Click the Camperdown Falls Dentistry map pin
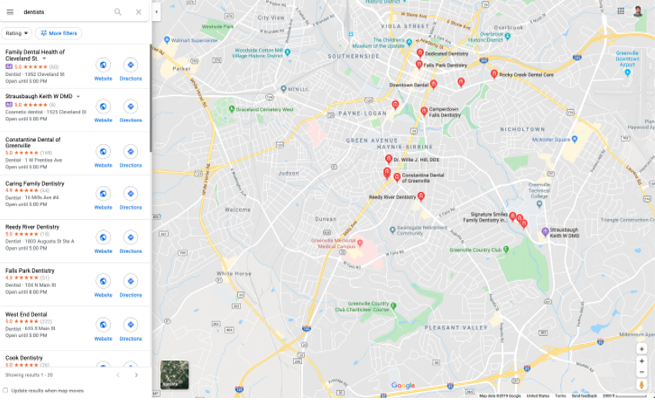This screenshot has height=404, width=655. 424,112
